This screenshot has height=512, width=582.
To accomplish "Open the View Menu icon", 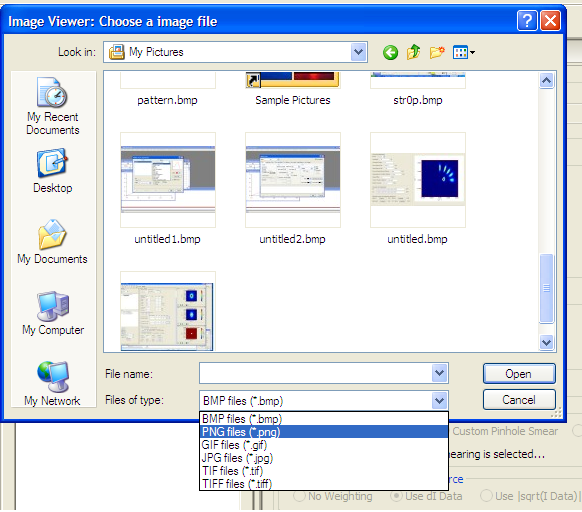I will 463,52.
